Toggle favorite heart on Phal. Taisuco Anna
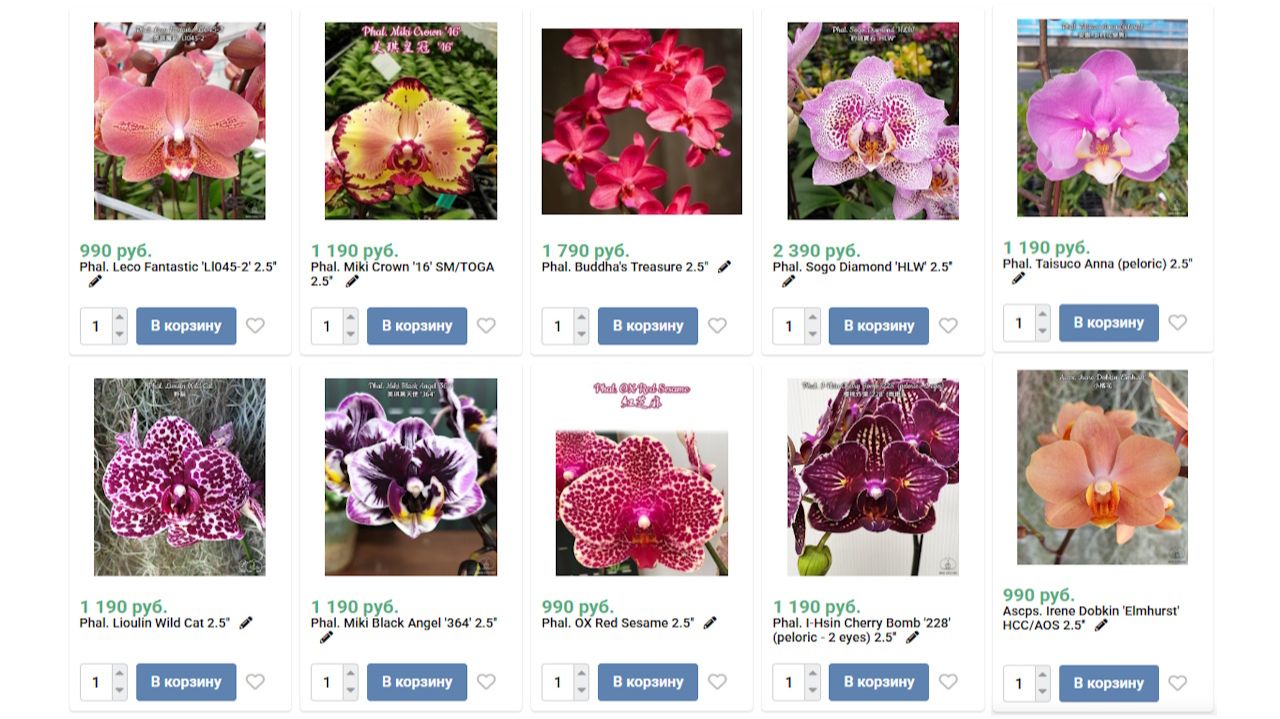The width and height of the screenshot is (1280, 719). tap(1178, 322)
